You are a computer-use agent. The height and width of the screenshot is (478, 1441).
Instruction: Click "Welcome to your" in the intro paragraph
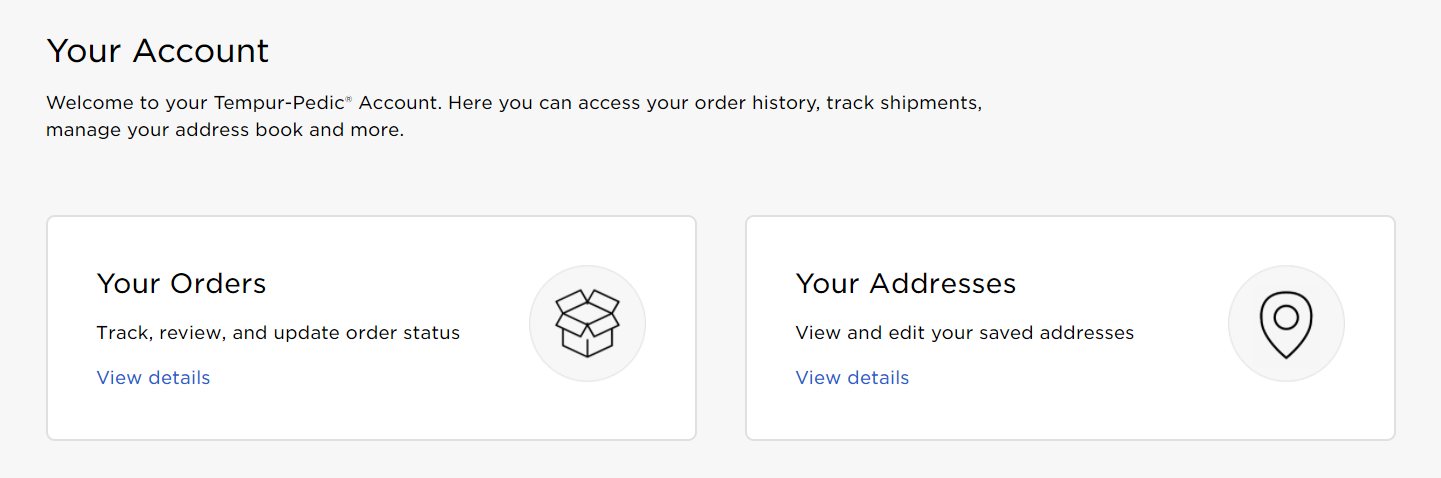pos(127,103)
